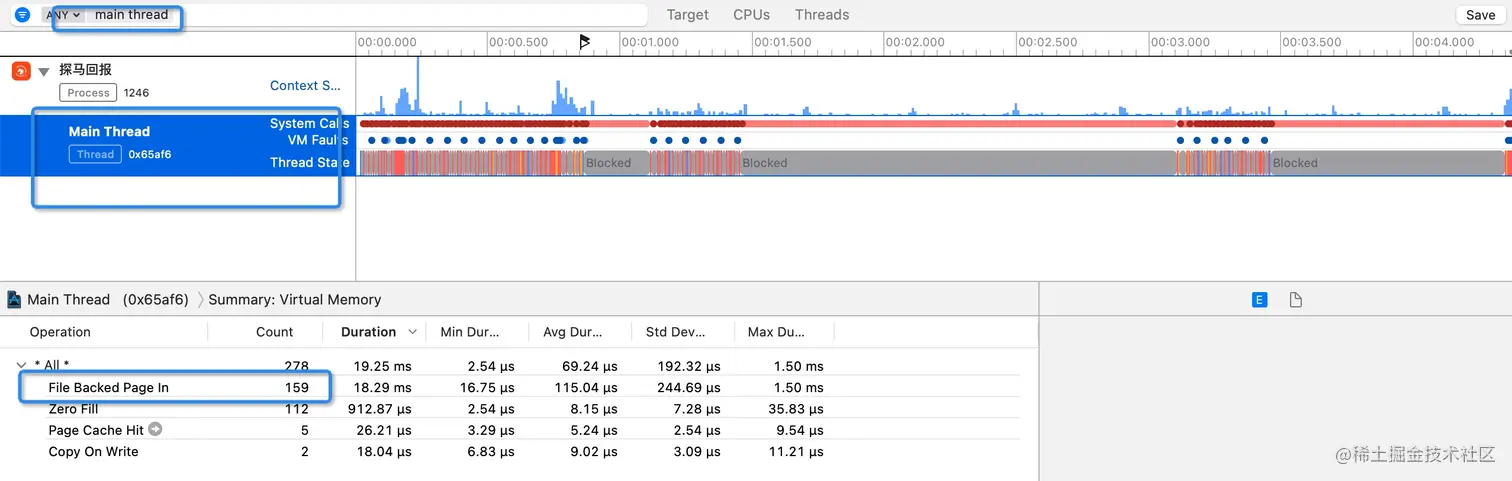Select the blue E extended detail icon
Image resolution: width=1512 pixels, height=481 pixels.
(1260, 300)
